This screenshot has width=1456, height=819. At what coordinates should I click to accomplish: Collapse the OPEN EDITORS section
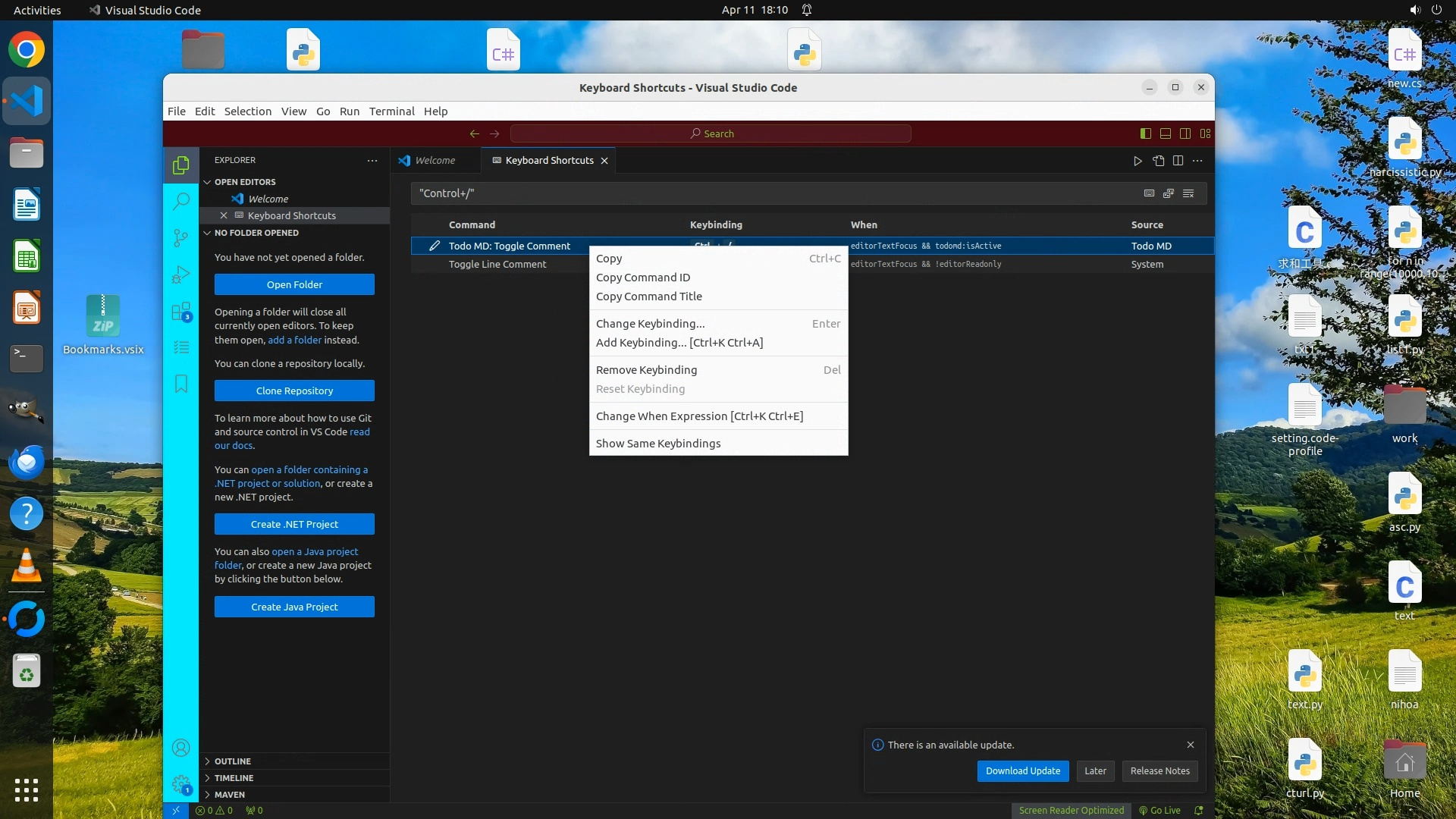(x=244, y=182)
